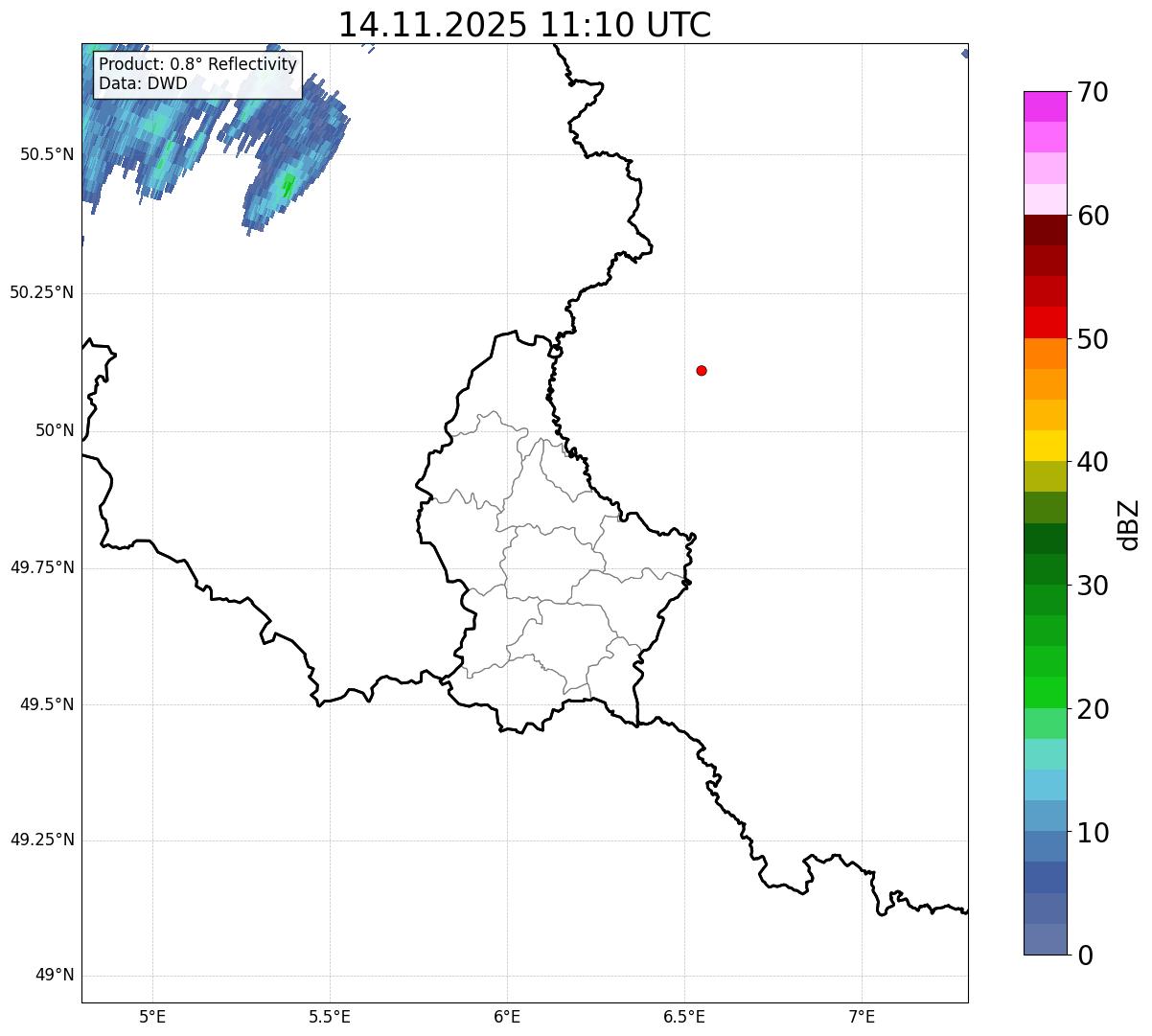Click the longitude label 6.5°E
Viewport: 1152px width, 1036px height.
[x=684, y=1017]
